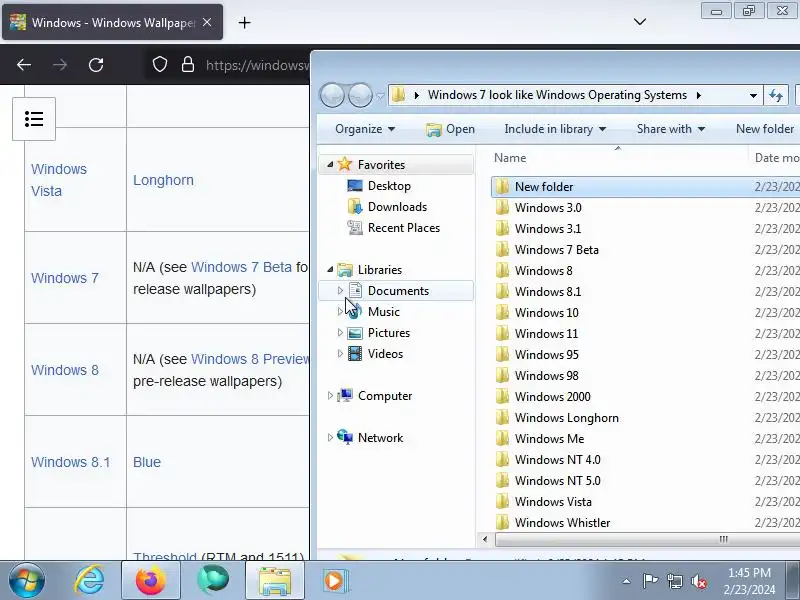Select the Windows Me folder
Screen dimensions: 800x600
coord(549,438)
